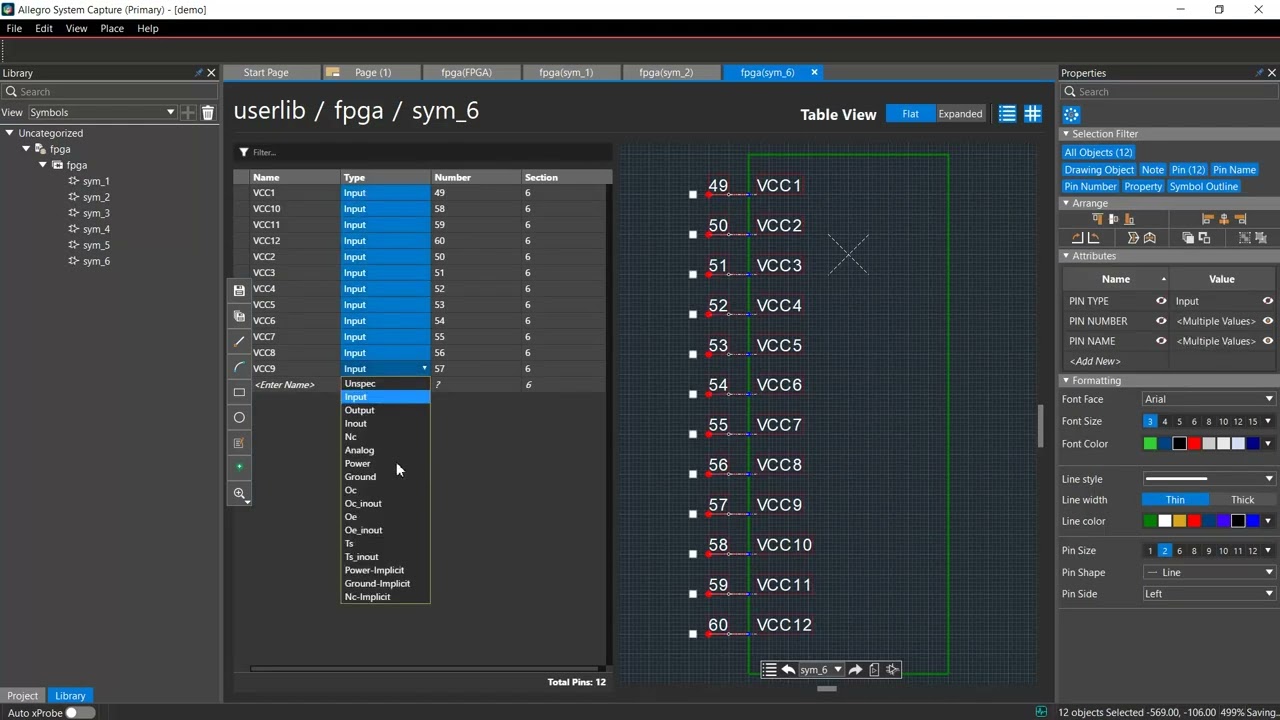Open the Zoom tool in the vertical toolbar
Viewport: 1280px width, 720px height.
[x=239, y=494]
